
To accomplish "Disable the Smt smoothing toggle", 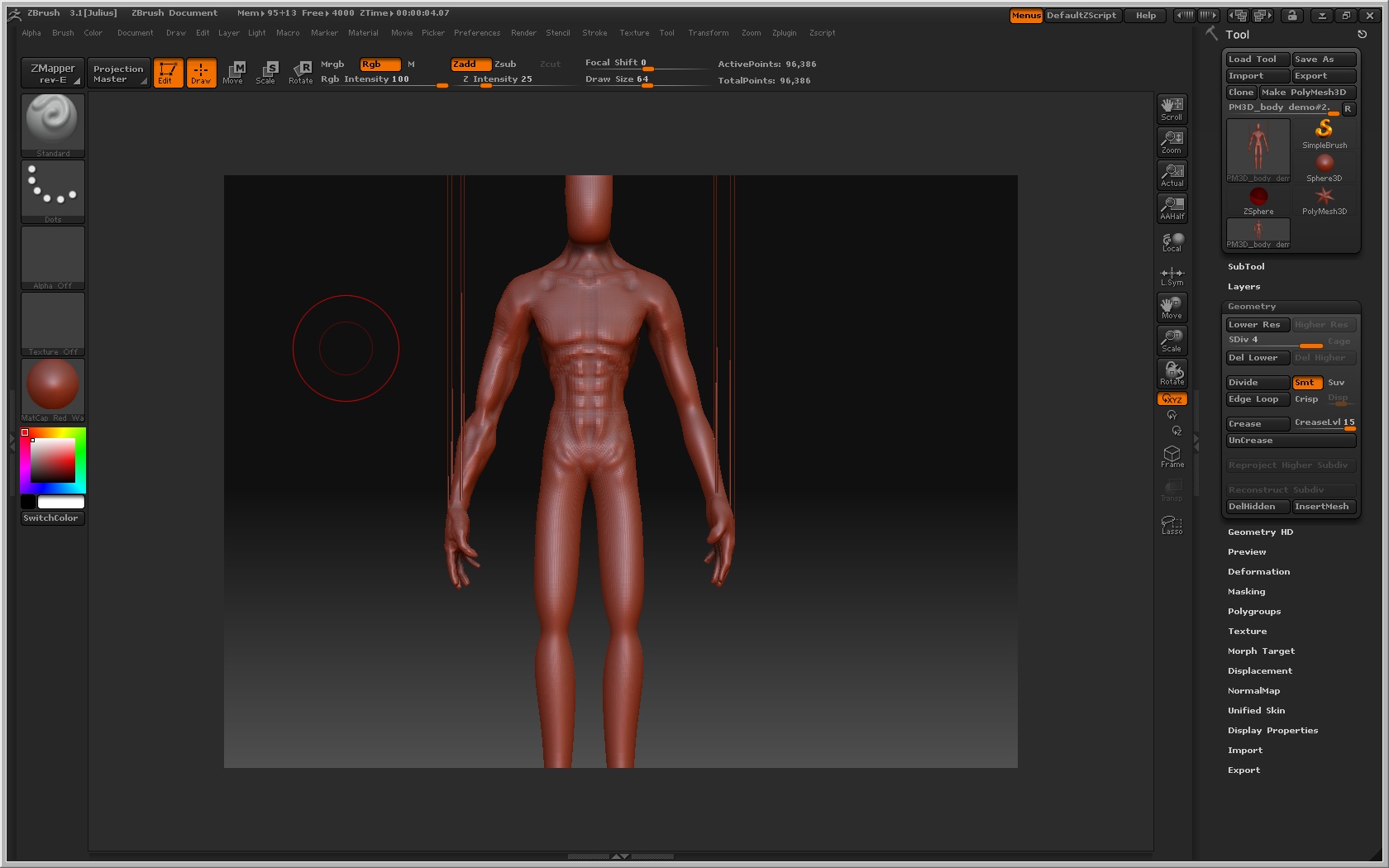I will 1306,382.
